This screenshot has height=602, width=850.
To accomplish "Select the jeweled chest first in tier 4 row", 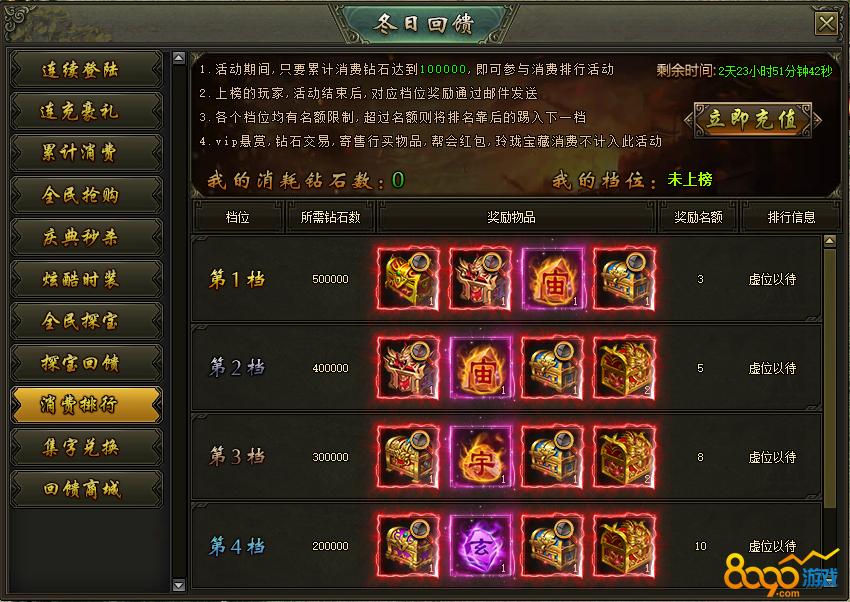I will tap(408, 546).
